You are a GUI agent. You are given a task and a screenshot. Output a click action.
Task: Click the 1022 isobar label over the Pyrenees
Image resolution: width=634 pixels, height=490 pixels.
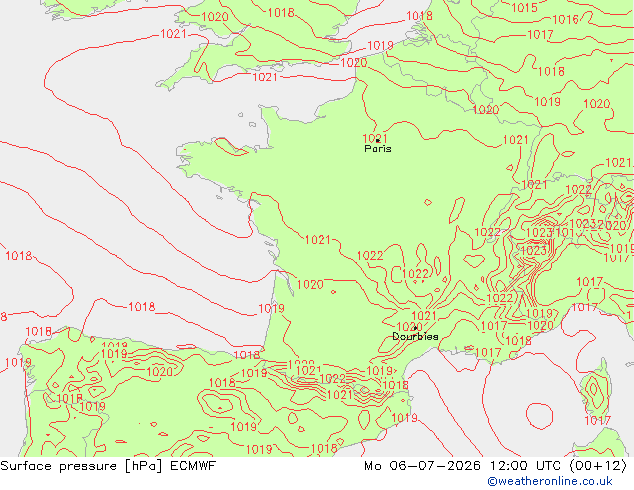coord(332,379)
